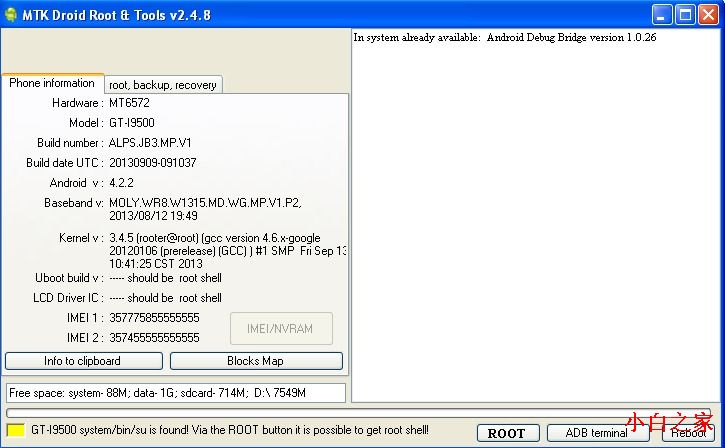Switch to the Phone information tab
Viewport: 725px width, 448px height.
click(x=52, y=83)
